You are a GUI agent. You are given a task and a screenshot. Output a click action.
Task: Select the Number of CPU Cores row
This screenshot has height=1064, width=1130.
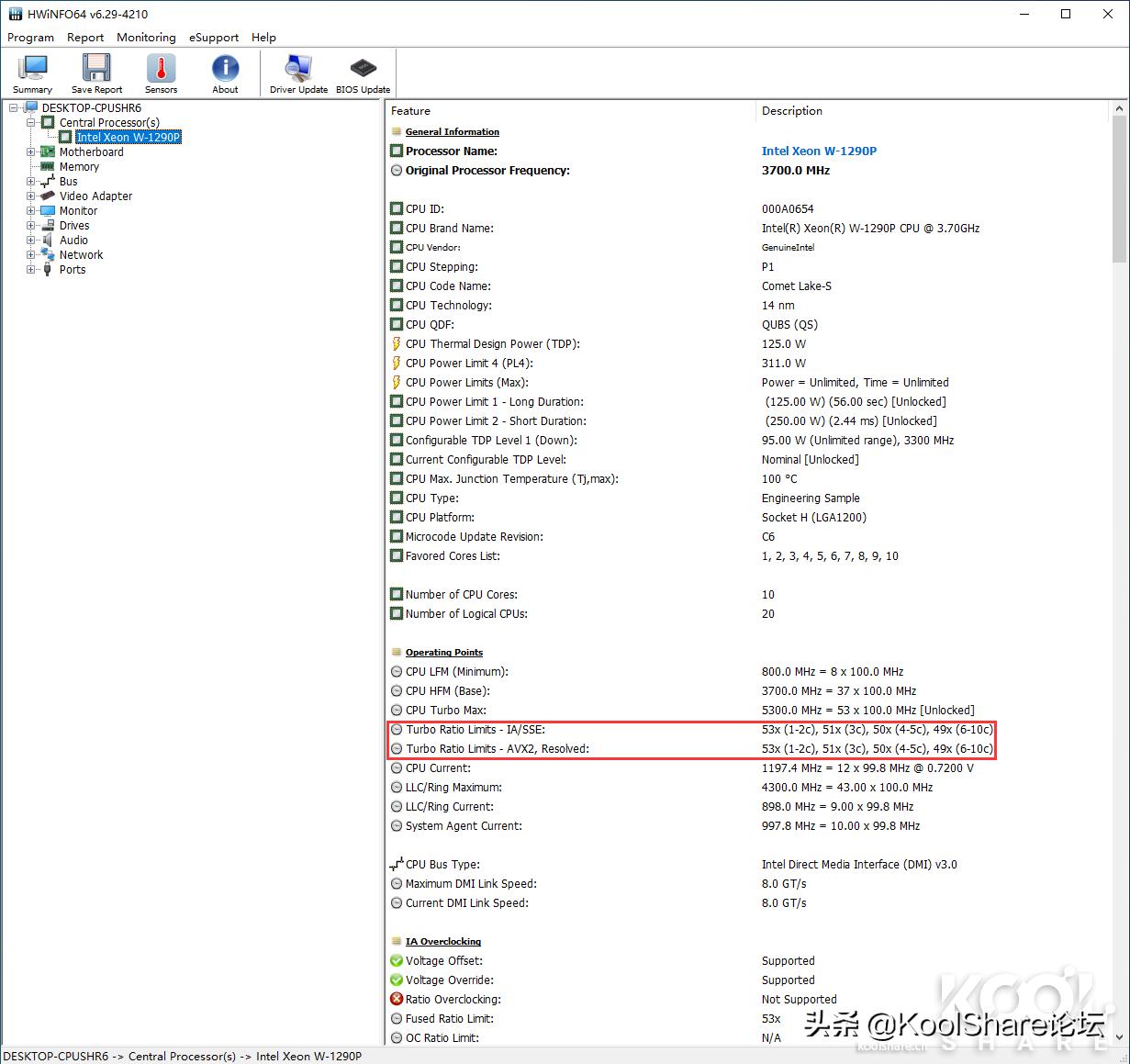pos(747,595)
